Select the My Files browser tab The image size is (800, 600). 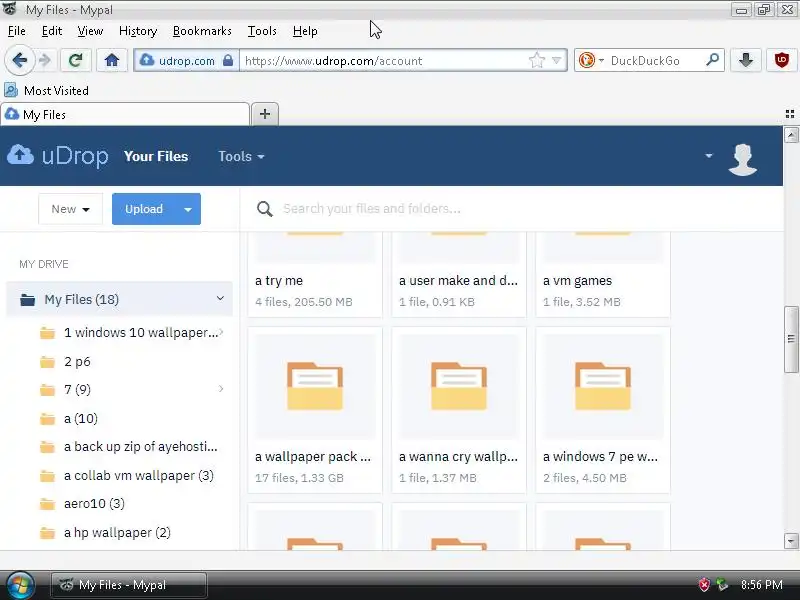tap(125, 114)
